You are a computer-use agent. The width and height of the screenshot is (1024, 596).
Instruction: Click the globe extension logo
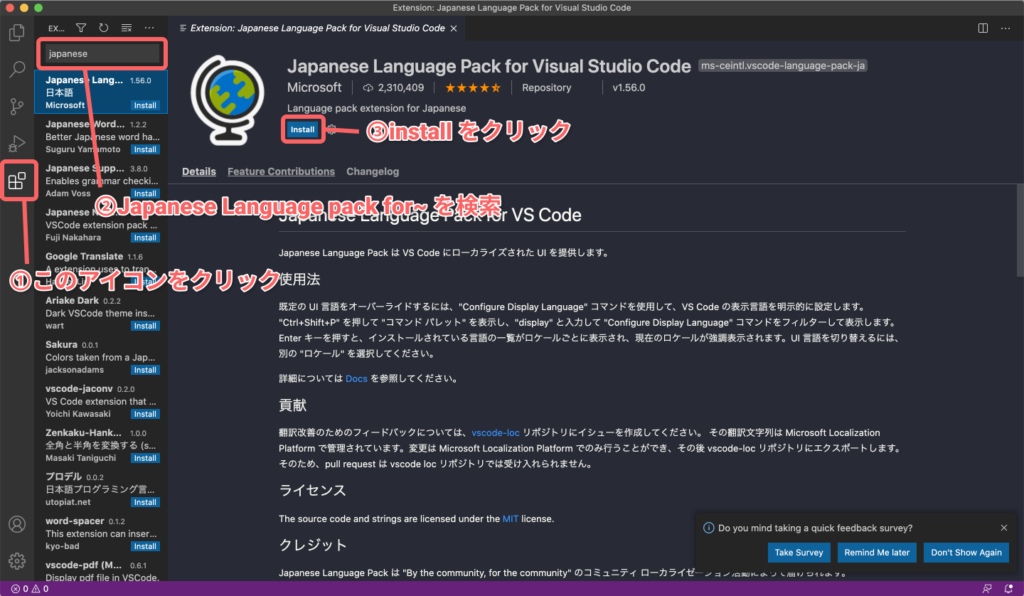pos(227,100)
